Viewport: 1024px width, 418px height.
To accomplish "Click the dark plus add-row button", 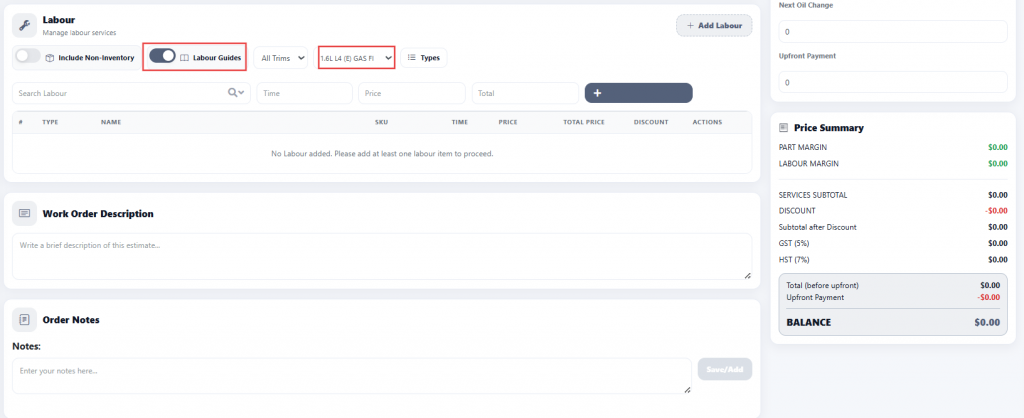I will pos(639,93).
